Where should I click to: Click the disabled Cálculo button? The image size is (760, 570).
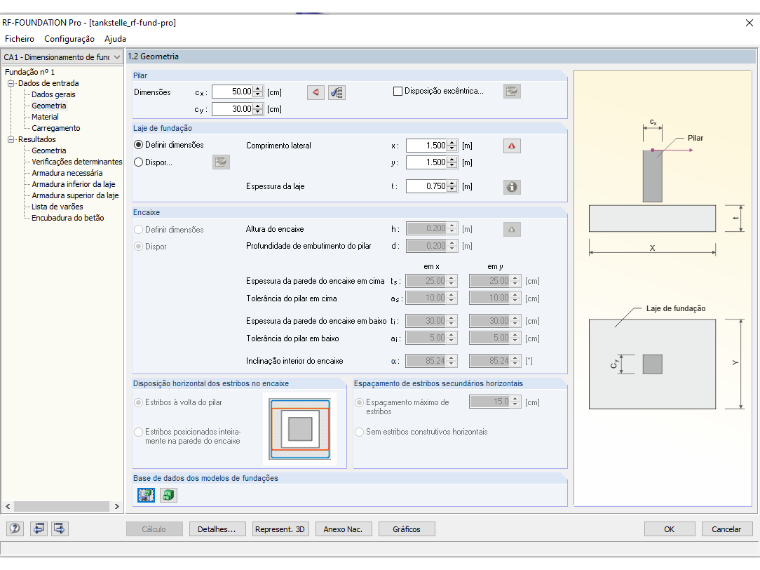point(154,529)
